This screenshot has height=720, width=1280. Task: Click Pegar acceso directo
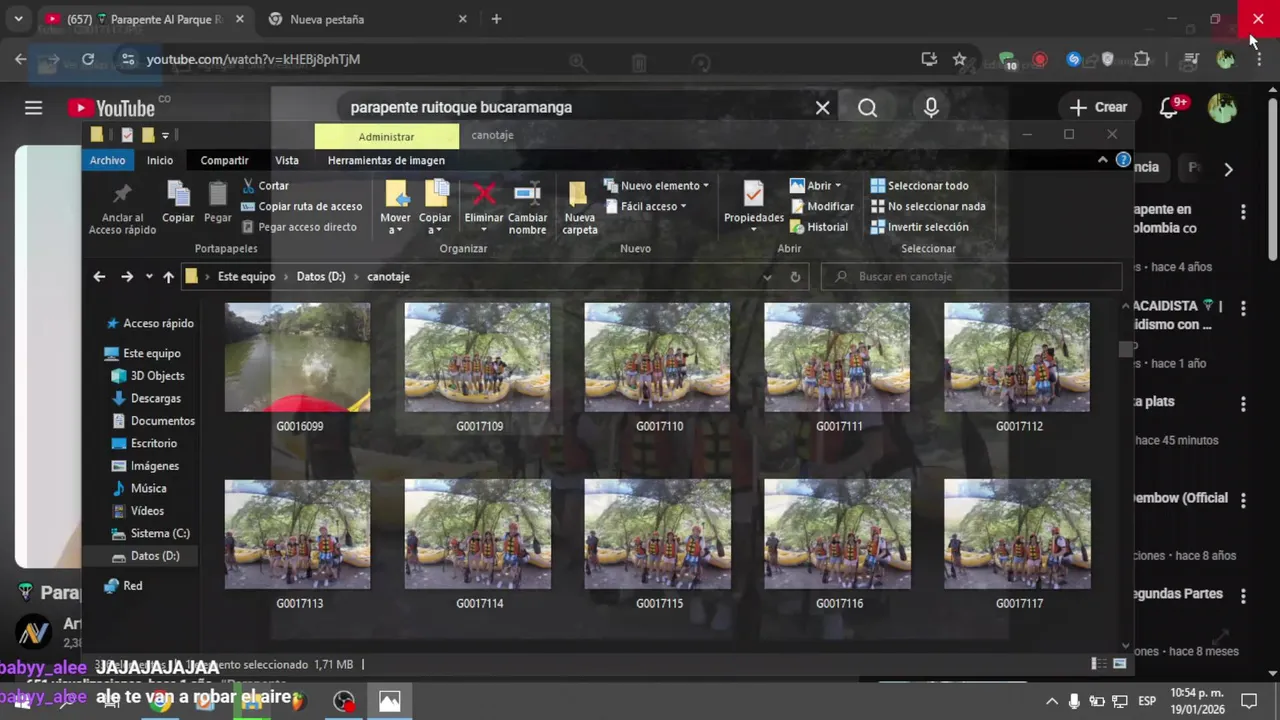tap(299, 227)
